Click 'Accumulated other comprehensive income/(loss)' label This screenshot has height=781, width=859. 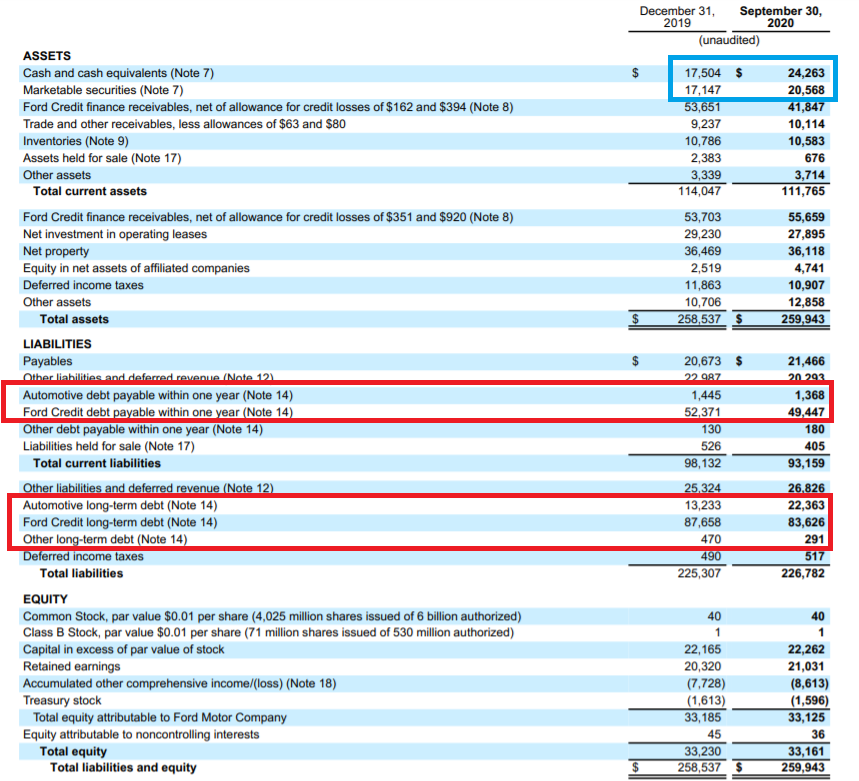click(180, 683)
